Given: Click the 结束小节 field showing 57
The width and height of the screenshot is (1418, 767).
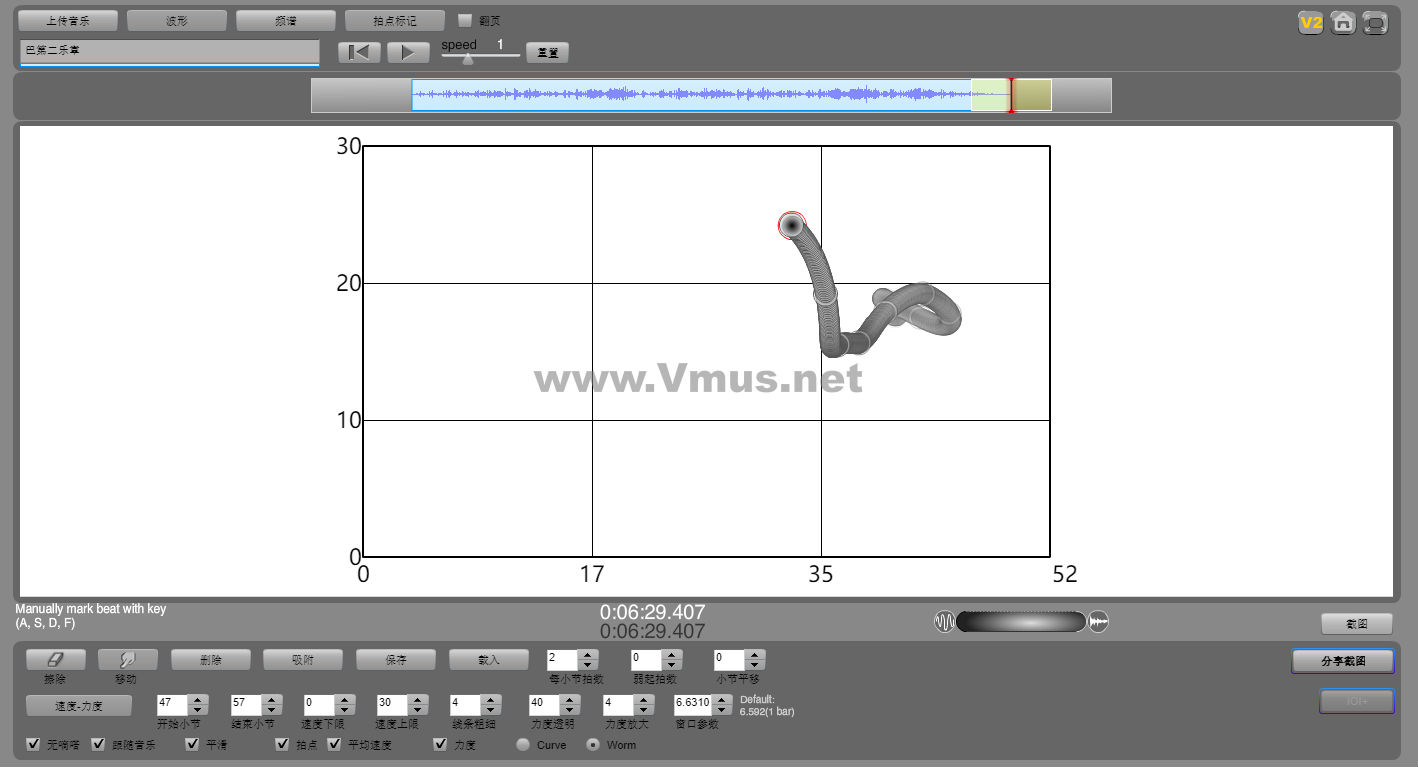Looking at the screenshot, I should tap(246, 705).
